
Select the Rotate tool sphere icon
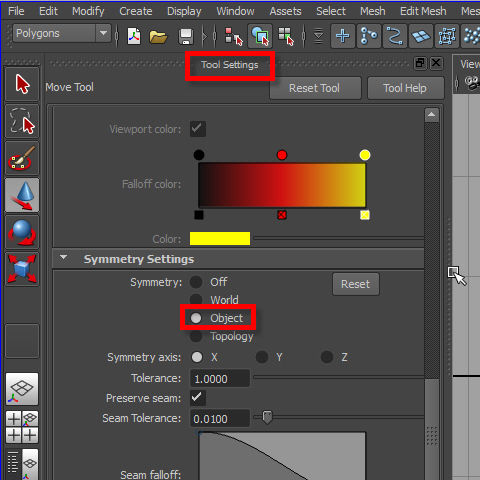point(22,232)
